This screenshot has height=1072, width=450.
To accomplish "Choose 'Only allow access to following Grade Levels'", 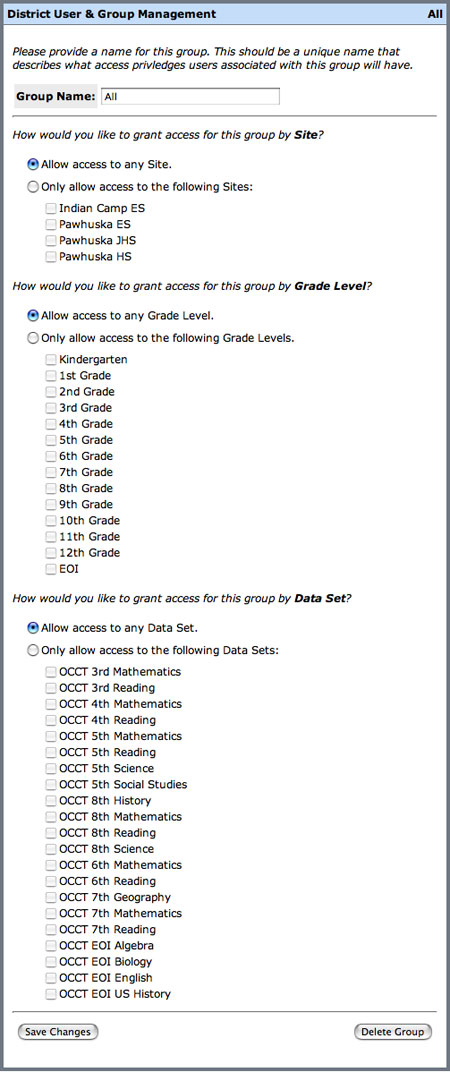I will click(32, 338).
